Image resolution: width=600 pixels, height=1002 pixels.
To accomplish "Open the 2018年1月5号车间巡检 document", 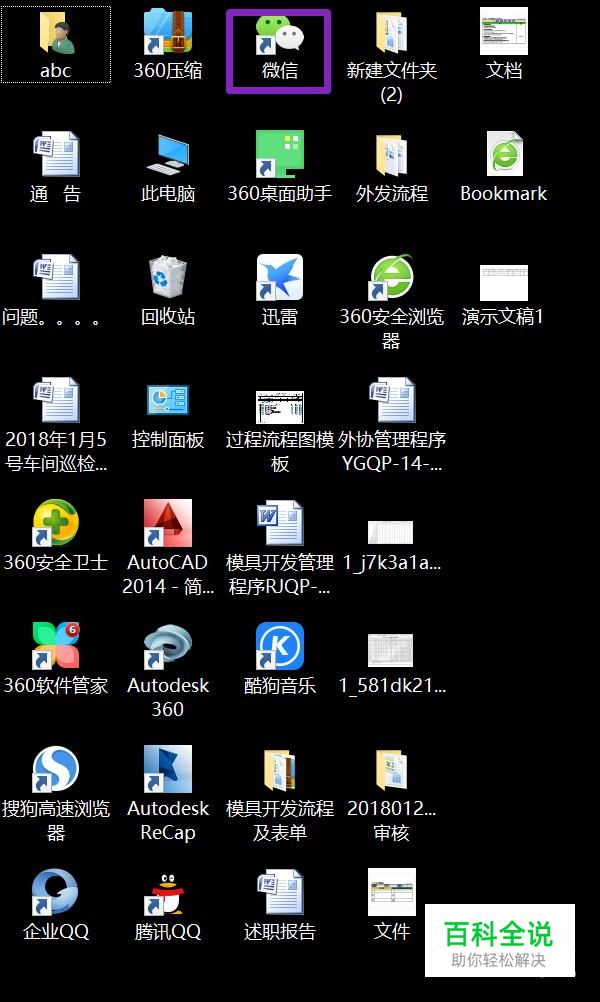I will (56, 400).
